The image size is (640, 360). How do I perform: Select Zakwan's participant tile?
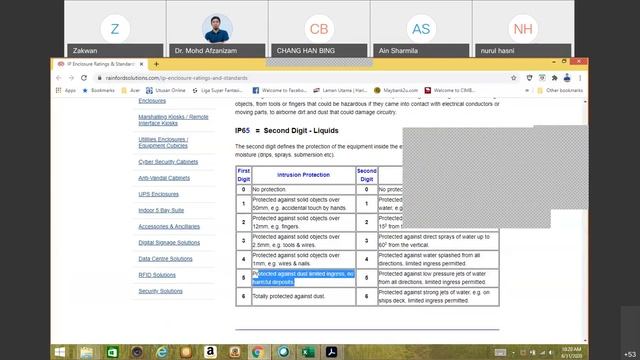tap(115, 29)
